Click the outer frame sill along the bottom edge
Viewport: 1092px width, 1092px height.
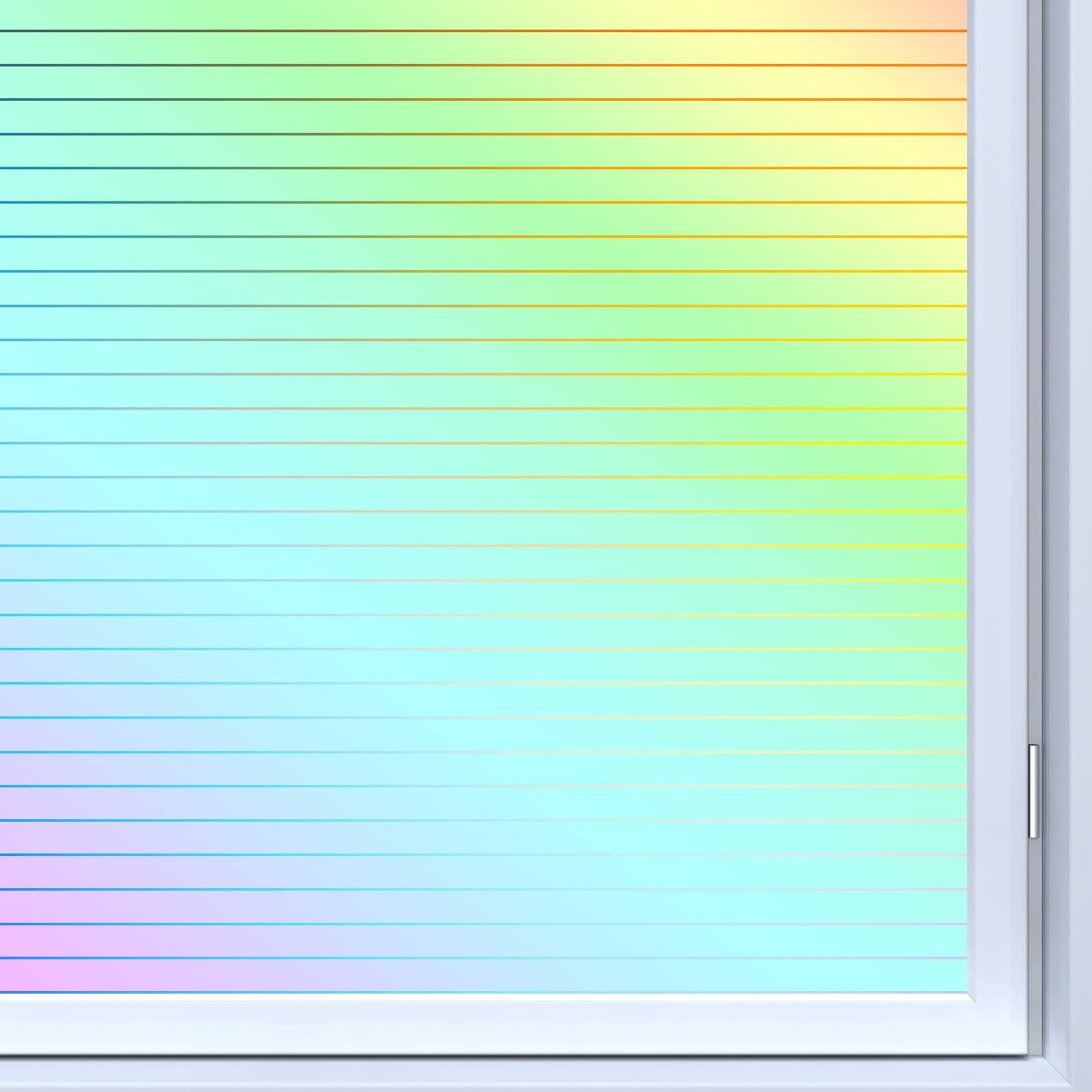[x=478, y=1075]
